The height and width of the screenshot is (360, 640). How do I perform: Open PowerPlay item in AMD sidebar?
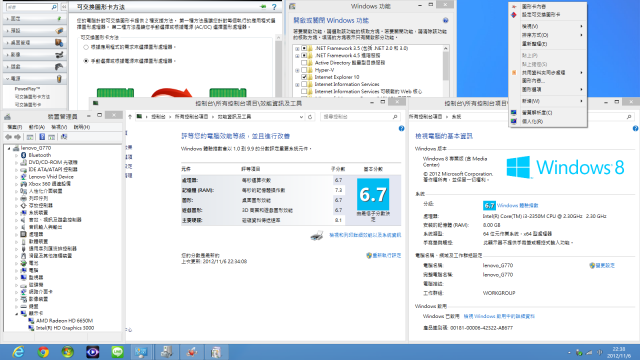[x=27, y=89]
